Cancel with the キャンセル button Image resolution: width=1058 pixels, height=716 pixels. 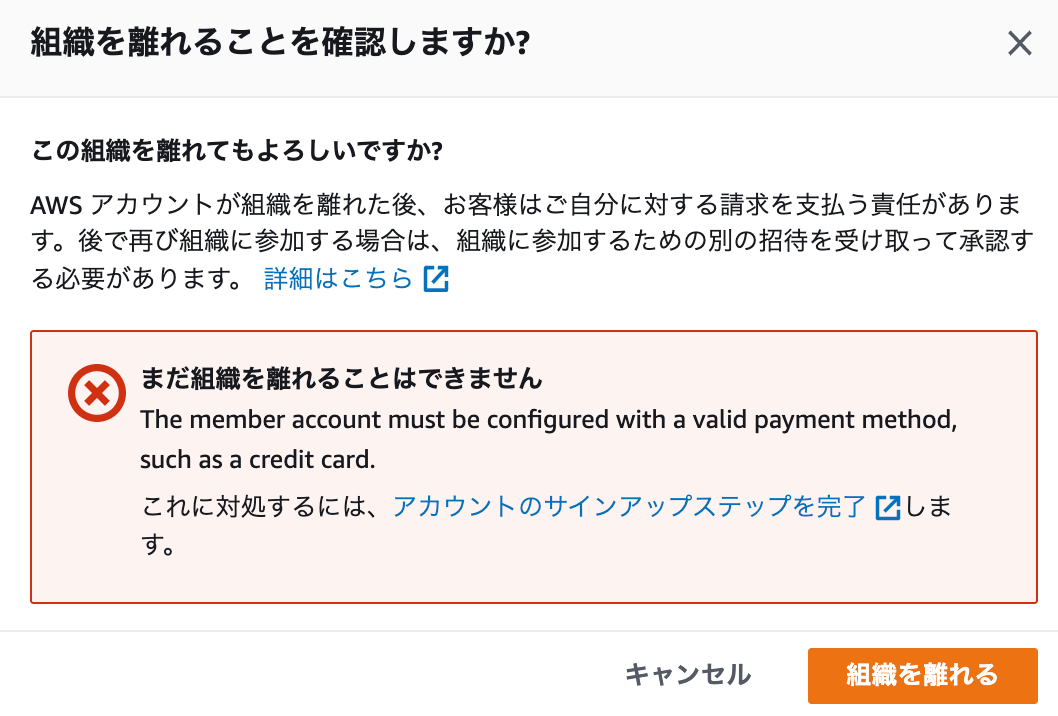point(687,675)
